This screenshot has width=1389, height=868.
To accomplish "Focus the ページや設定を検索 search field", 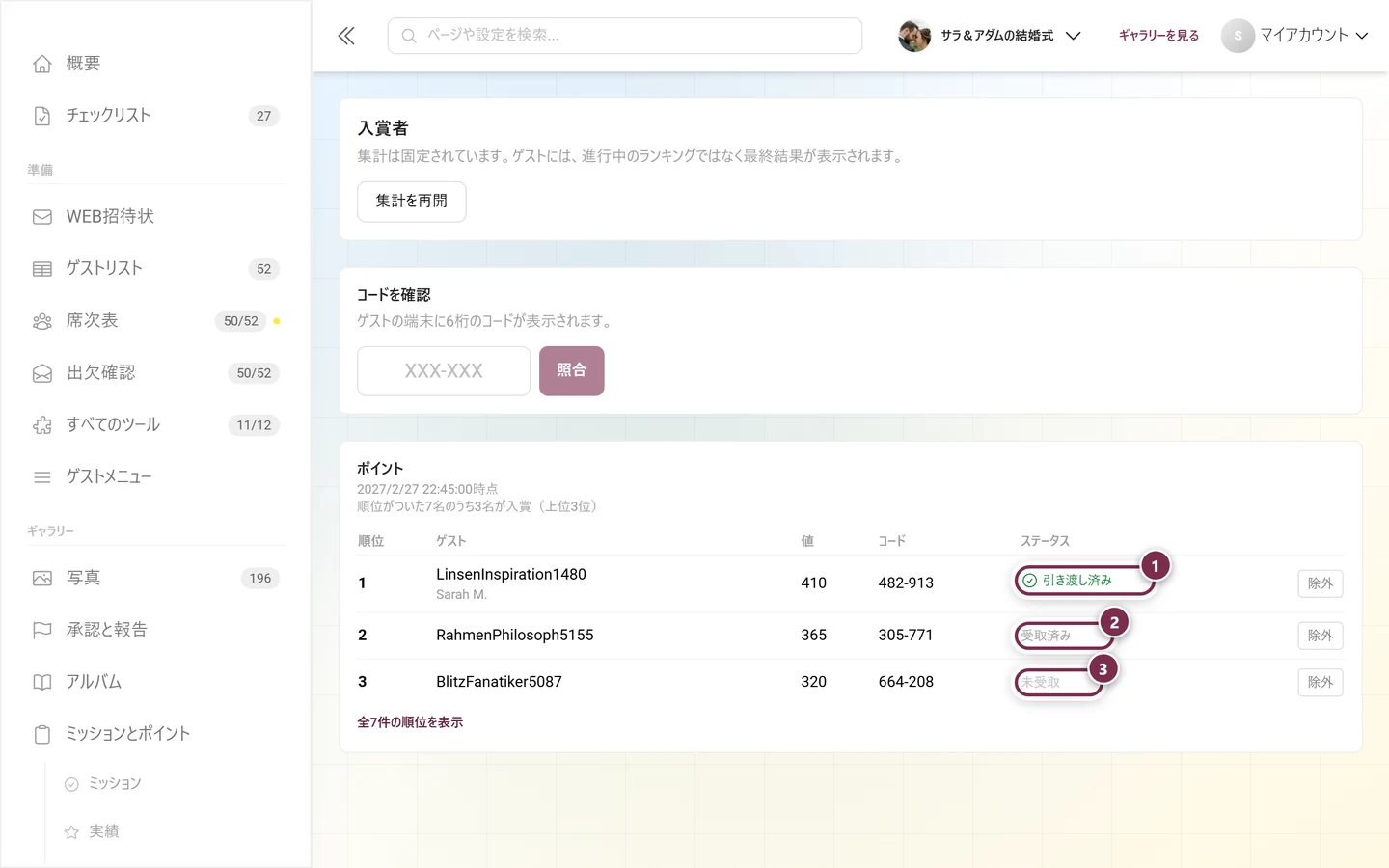I will (625, 36).
